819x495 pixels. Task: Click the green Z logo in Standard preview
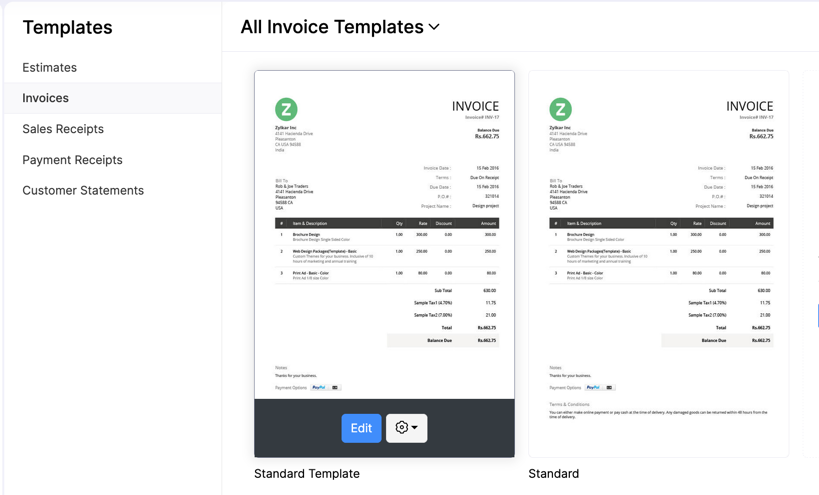coord(560,109)
